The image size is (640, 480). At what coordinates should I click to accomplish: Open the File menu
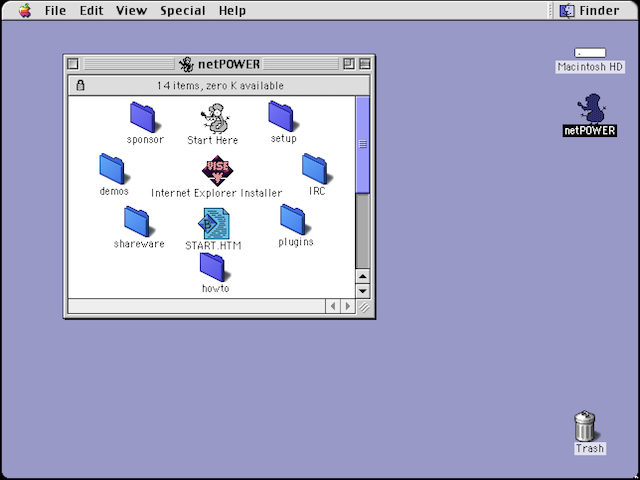[x=55, y=11]
